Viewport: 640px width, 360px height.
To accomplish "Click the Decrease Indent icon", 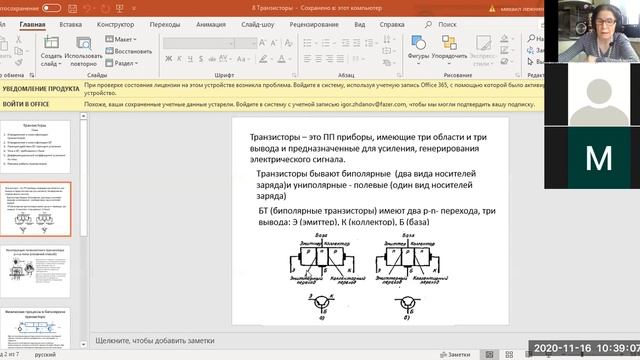I will (x=345, y=43).
